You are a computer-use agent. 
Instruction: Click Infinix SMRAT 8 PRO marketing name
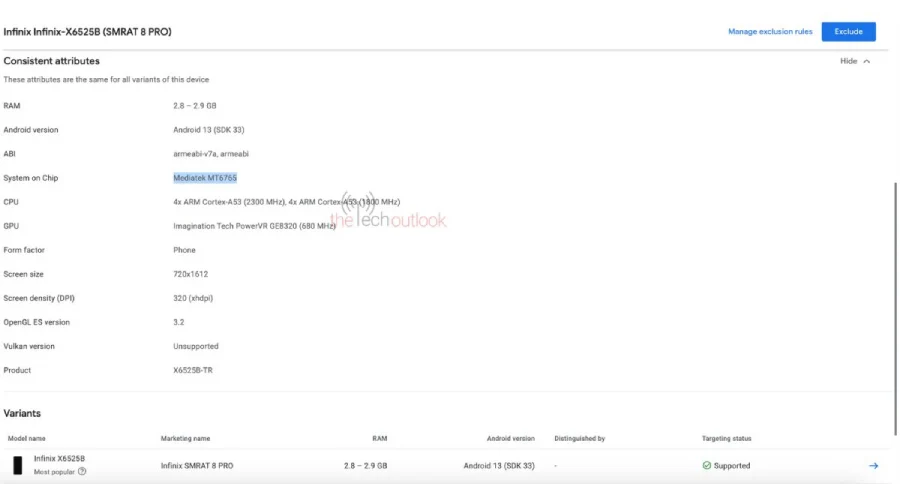point(197,466)
